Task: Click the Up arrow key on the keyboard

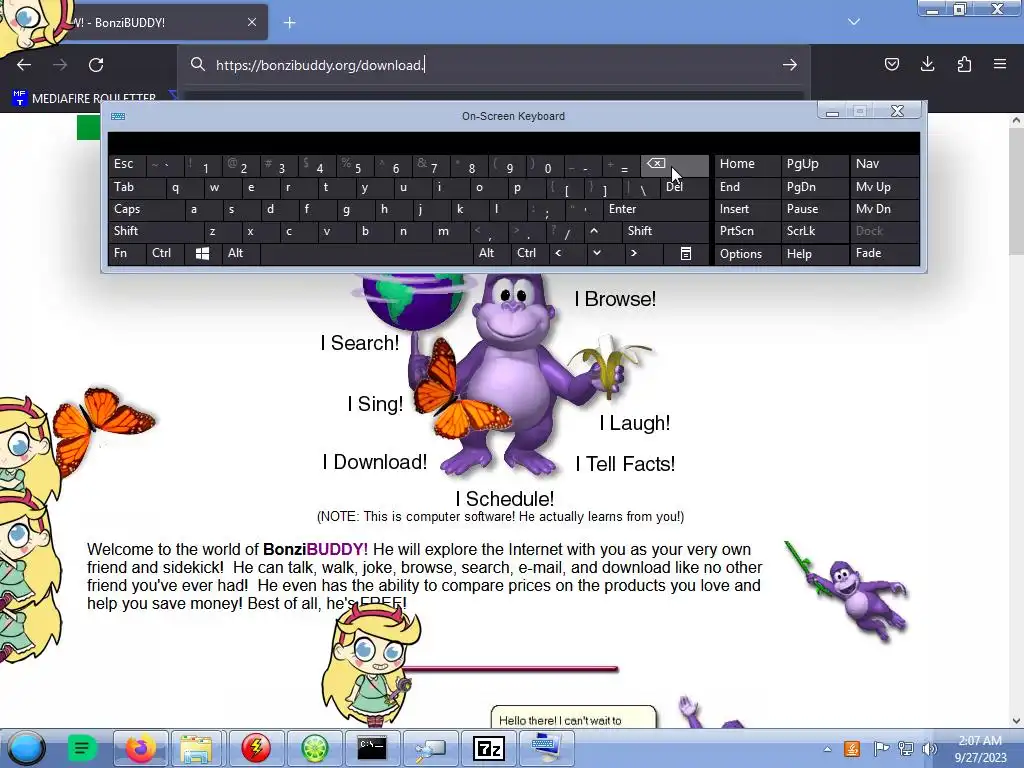Action: [594, 231]
